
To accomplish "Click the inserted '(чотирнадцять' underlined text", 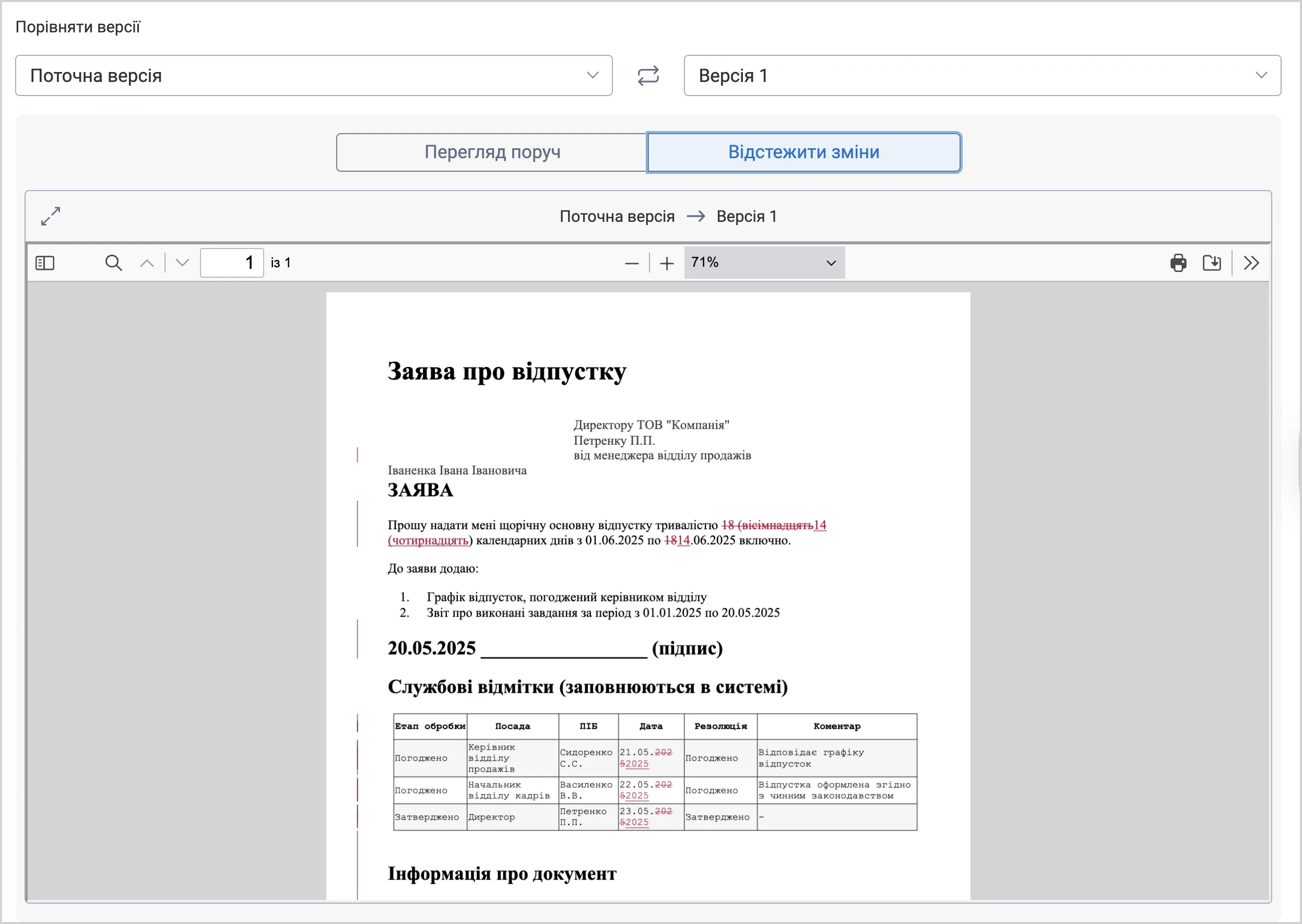I will (428, 540).
